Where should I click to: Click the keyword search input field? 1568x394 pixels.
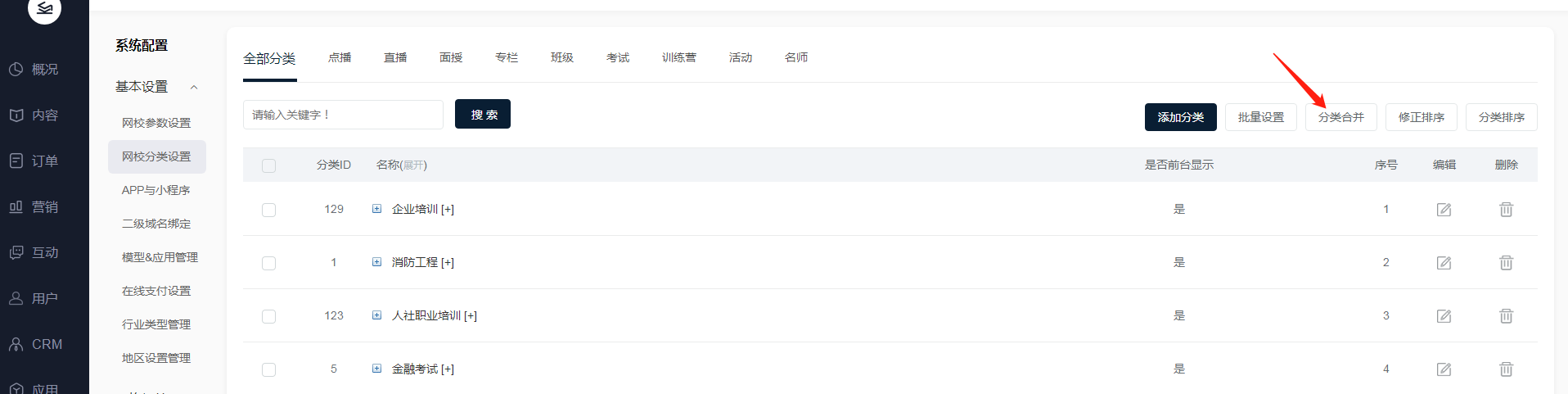coord(343,115)
